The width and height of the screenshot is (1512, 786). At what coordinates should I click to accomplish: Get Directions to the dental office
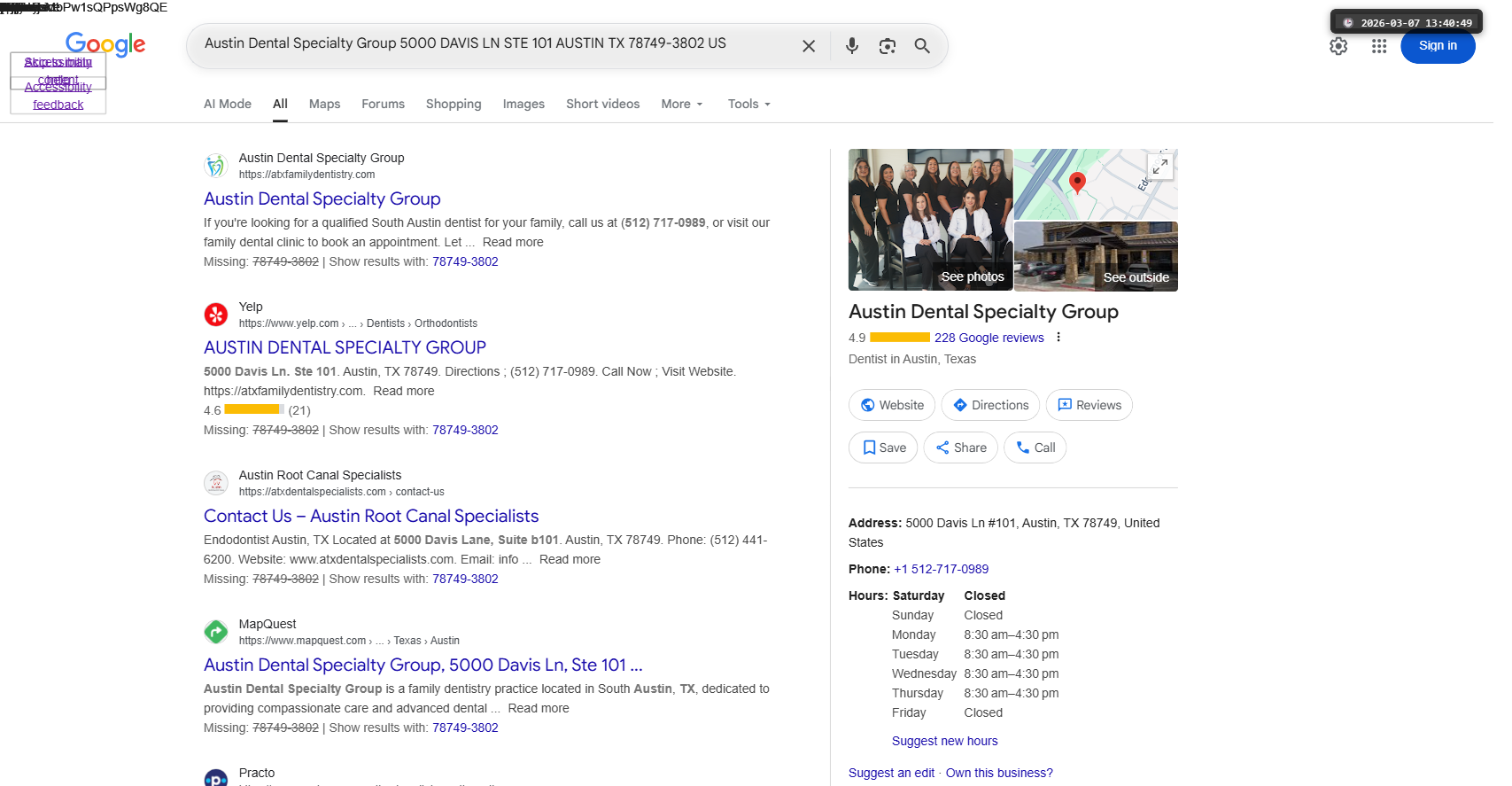tap(990, 405)
